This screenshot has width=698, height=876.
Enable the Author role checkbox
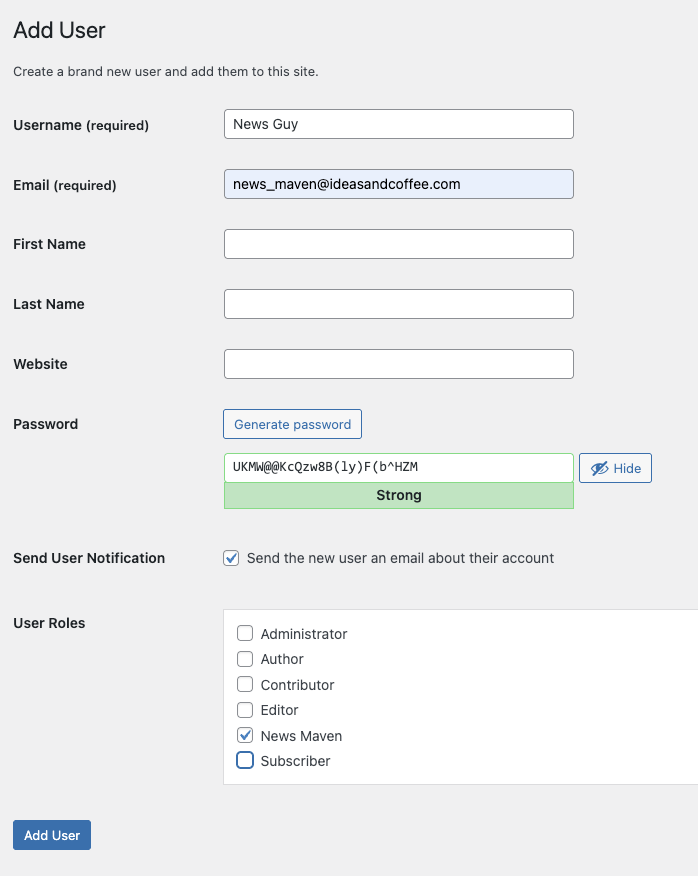(245, 659)
